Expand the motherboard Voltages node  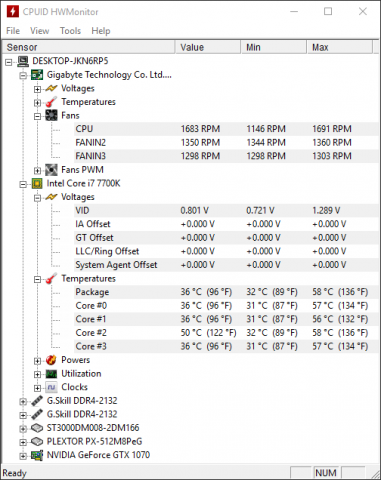[37, 89]
